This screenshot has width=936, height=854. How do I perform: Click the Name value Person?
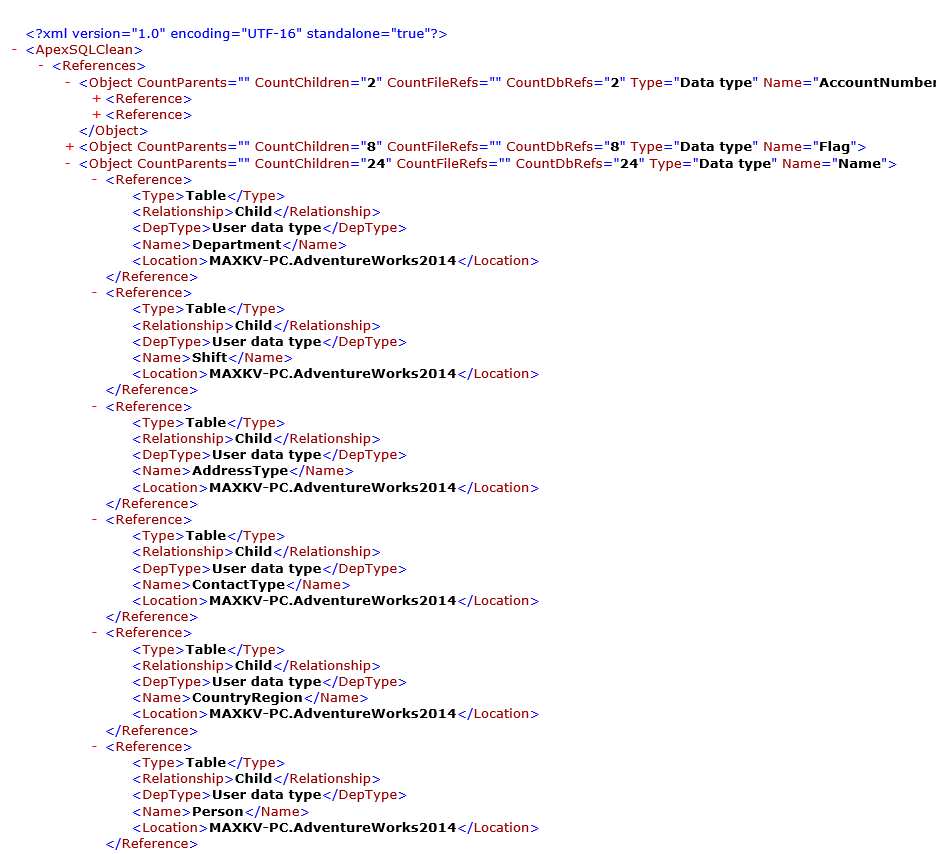(x=218, y=812)
